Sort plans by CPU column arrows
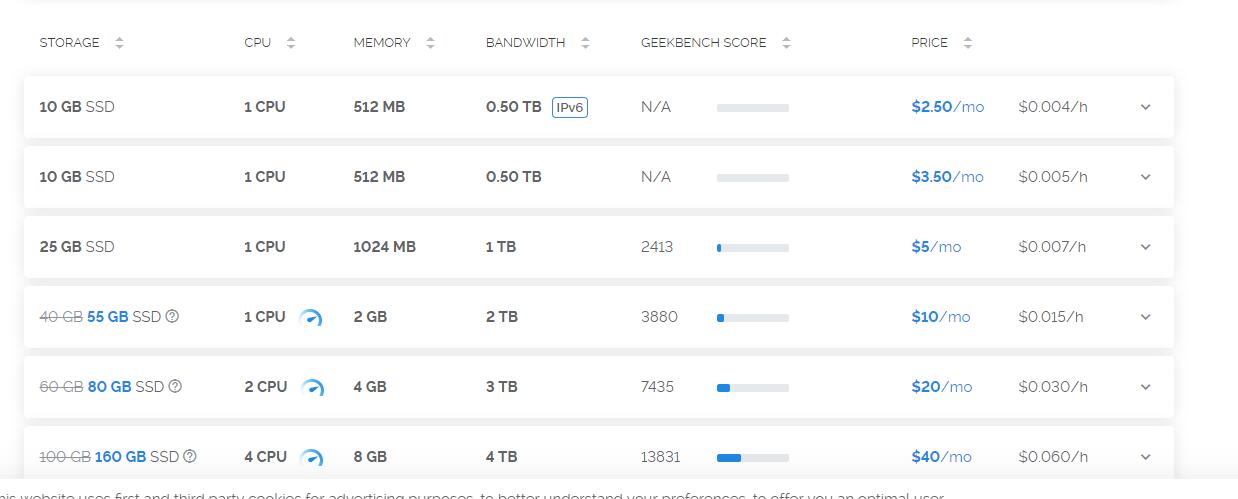 (x=291, y=43)
